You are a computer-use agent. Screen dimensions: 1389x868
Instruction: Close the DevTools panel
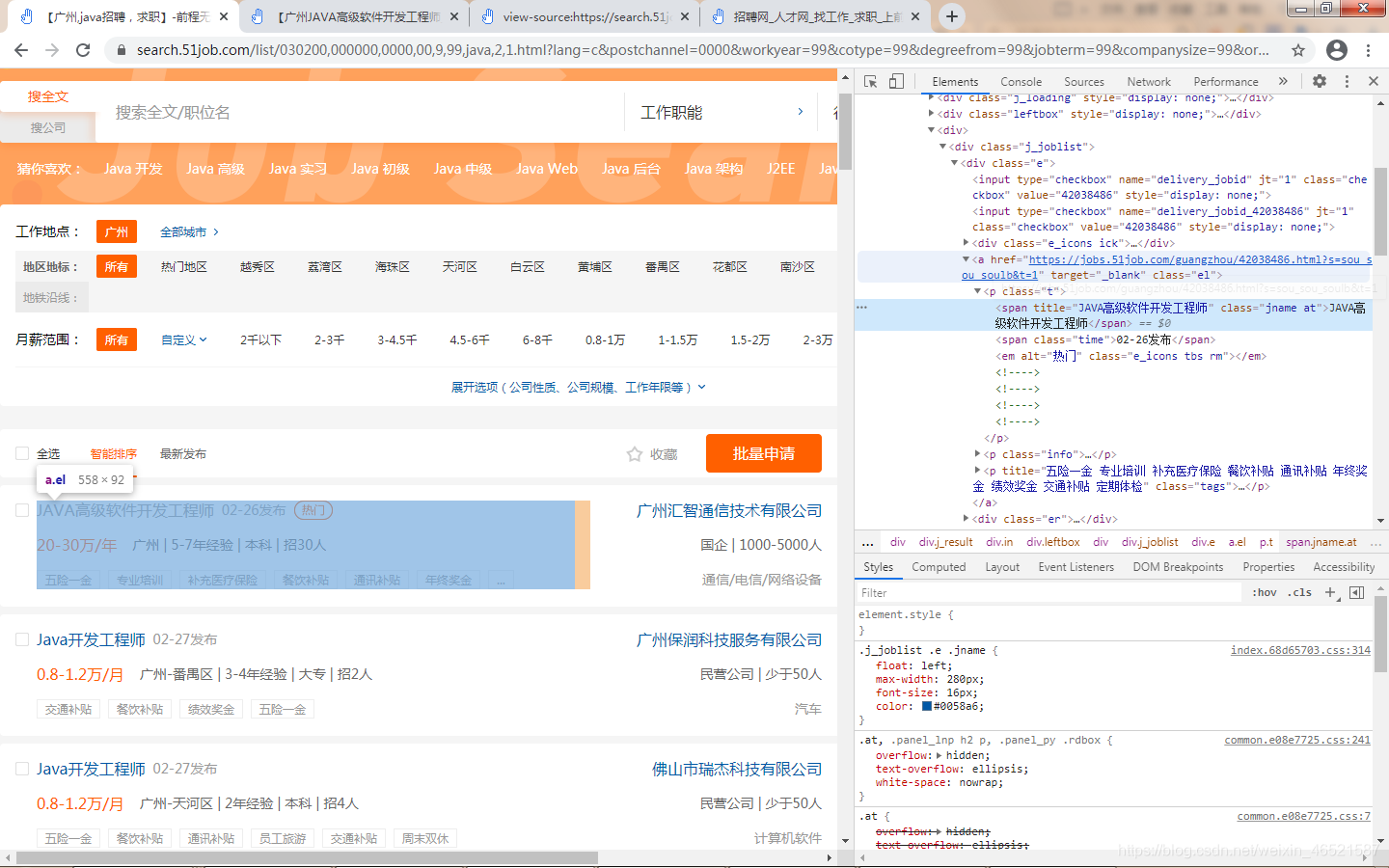coord(1374,82)
